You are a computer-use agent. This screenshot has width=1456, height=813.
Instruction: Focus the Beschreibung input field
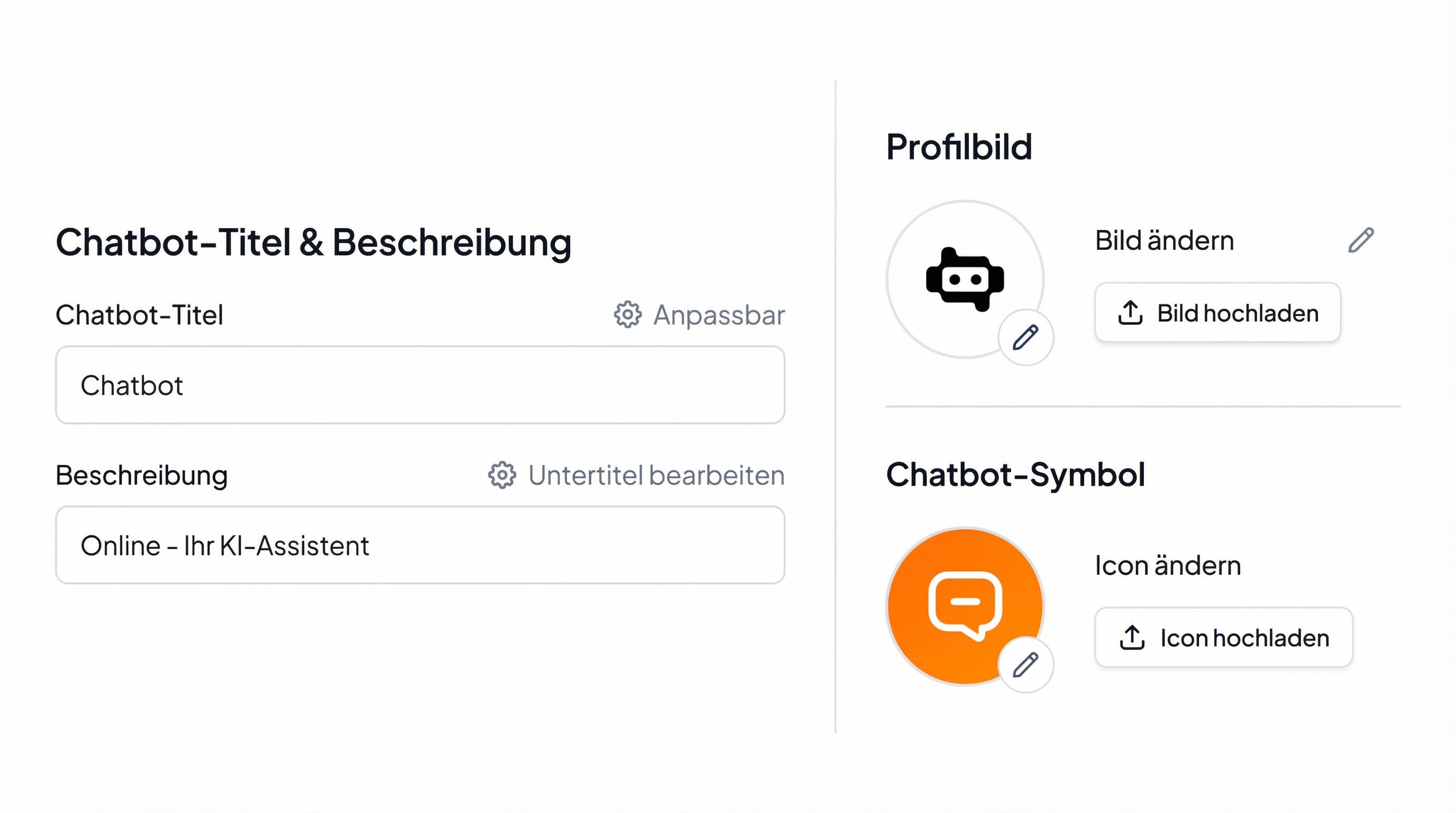[x=420, y=545]
